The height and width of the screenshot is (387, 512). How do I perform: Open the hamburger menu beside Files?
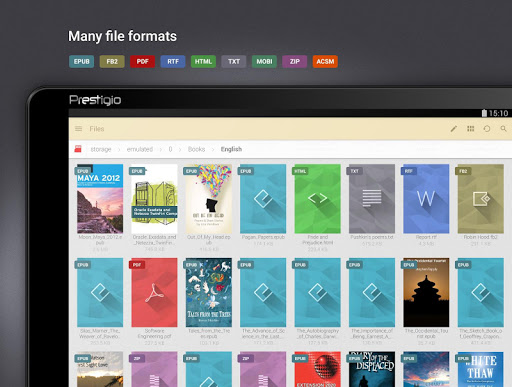(78, 129)
